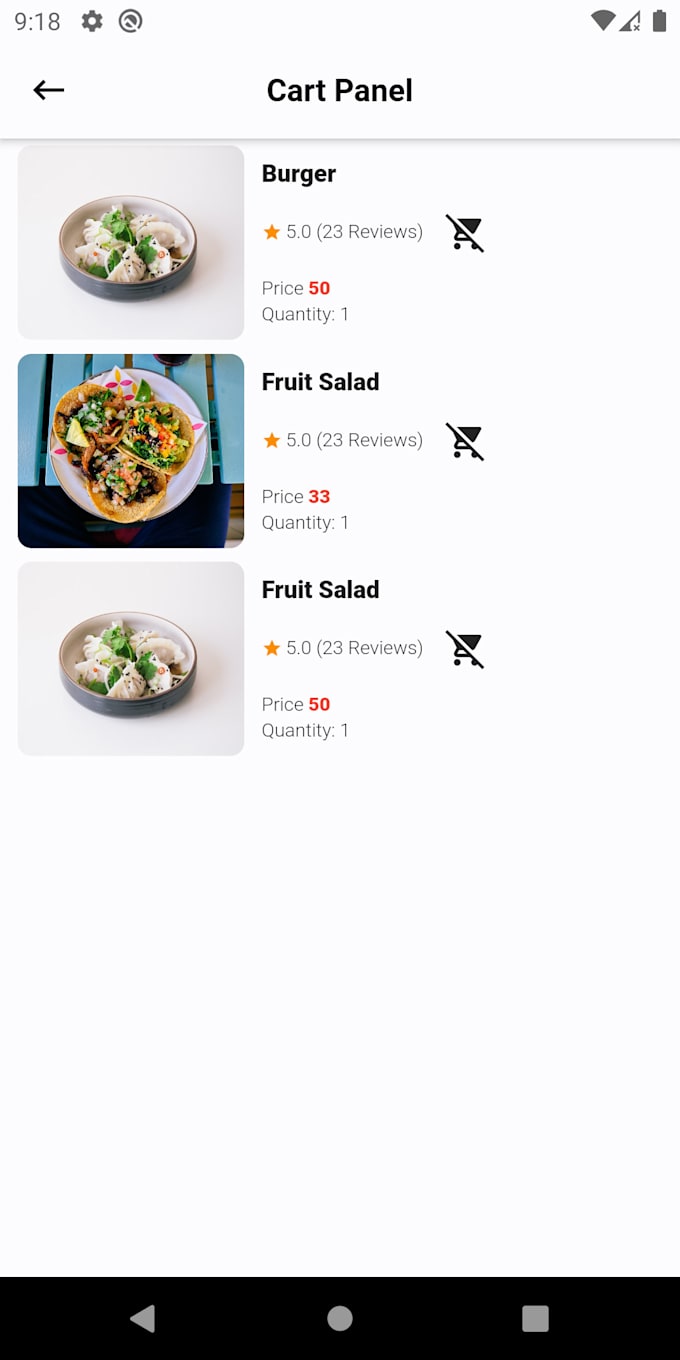Tap Burger's 5.0 (23 Reviews) text
The width and height of the screenshot is (680, 1360).
click(x=354, y=232)
